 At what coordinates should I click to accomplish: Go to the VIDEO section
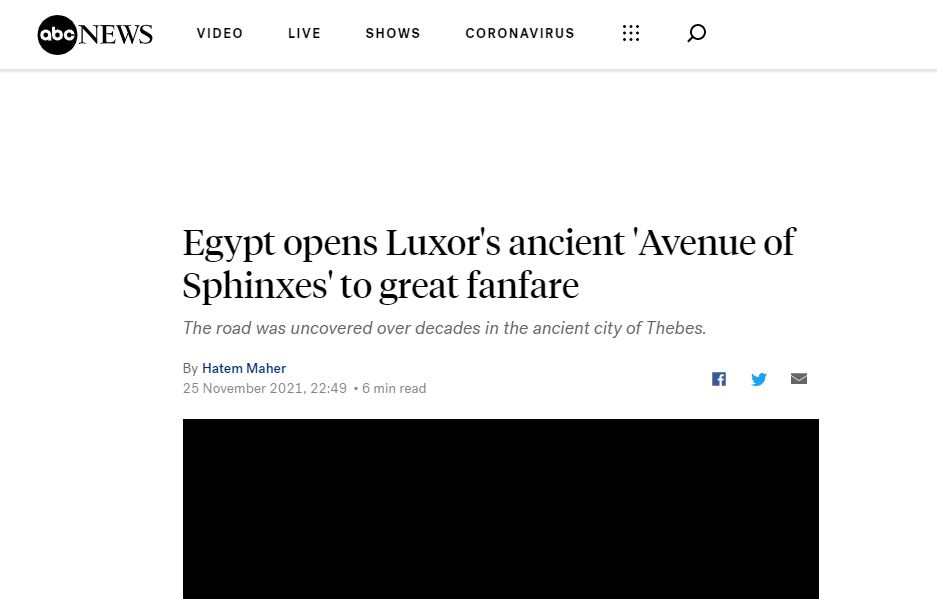(220, 33)
